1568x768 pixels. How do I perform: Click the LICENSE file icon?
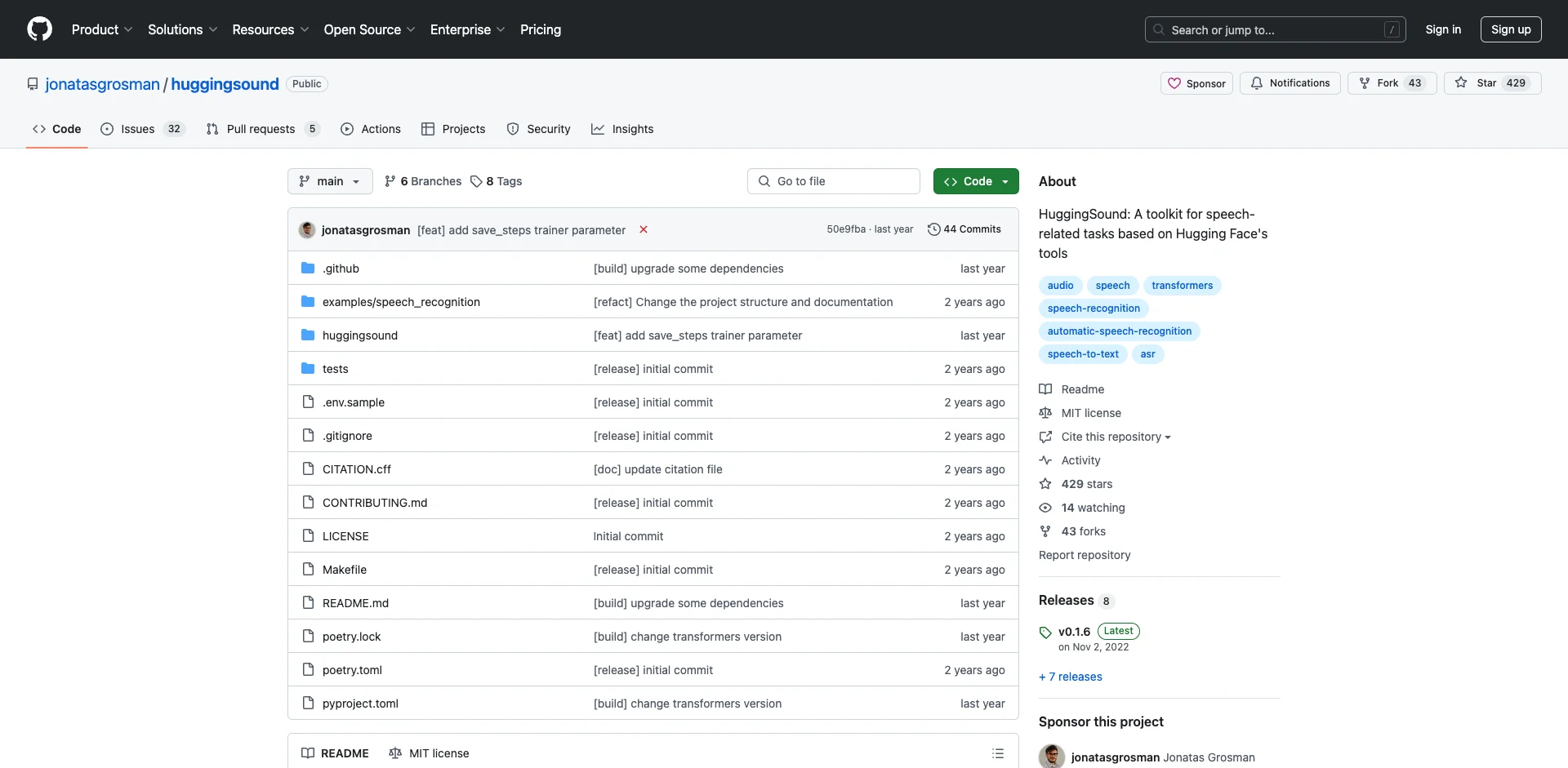click(308, 536)
